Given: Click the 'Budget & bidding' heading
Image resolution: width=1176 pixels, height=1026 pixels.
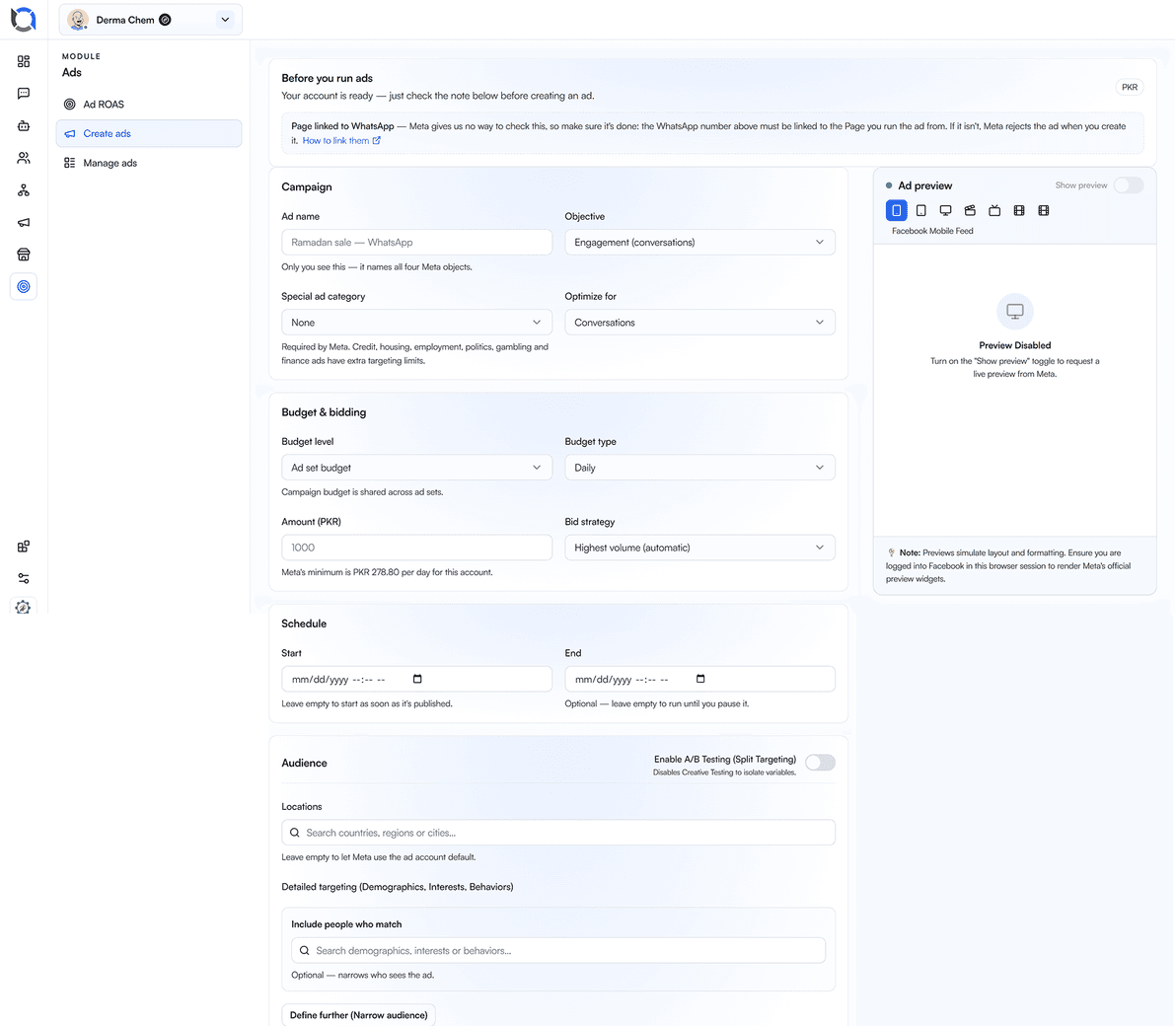Looking at the screenshot, I should (324, 412).
